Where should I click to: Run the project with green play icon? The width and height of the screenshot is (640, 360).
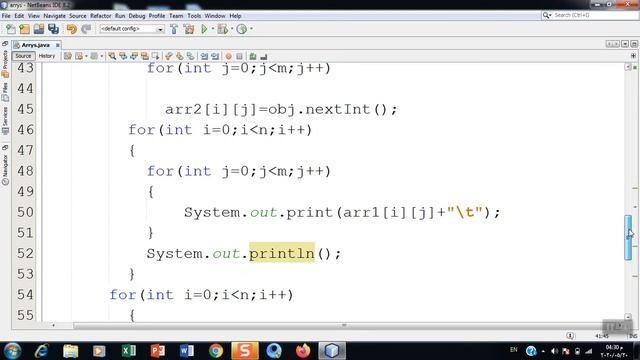(x=204, y=29)
